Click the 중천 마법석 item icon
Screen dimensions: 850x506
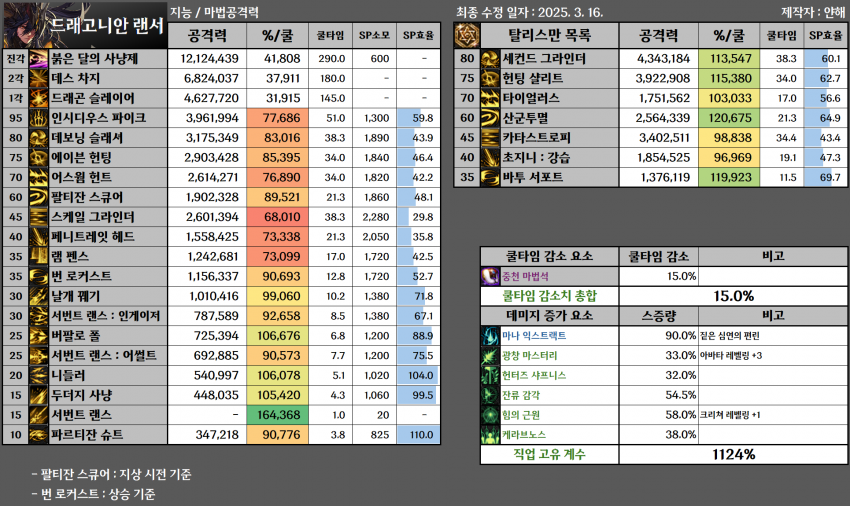[x=490, y=276]
